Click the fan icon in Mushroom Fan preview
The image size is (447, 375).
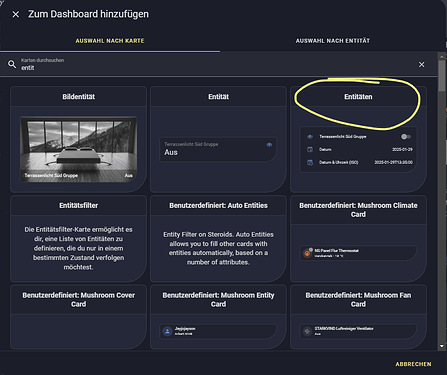(307, 331)
